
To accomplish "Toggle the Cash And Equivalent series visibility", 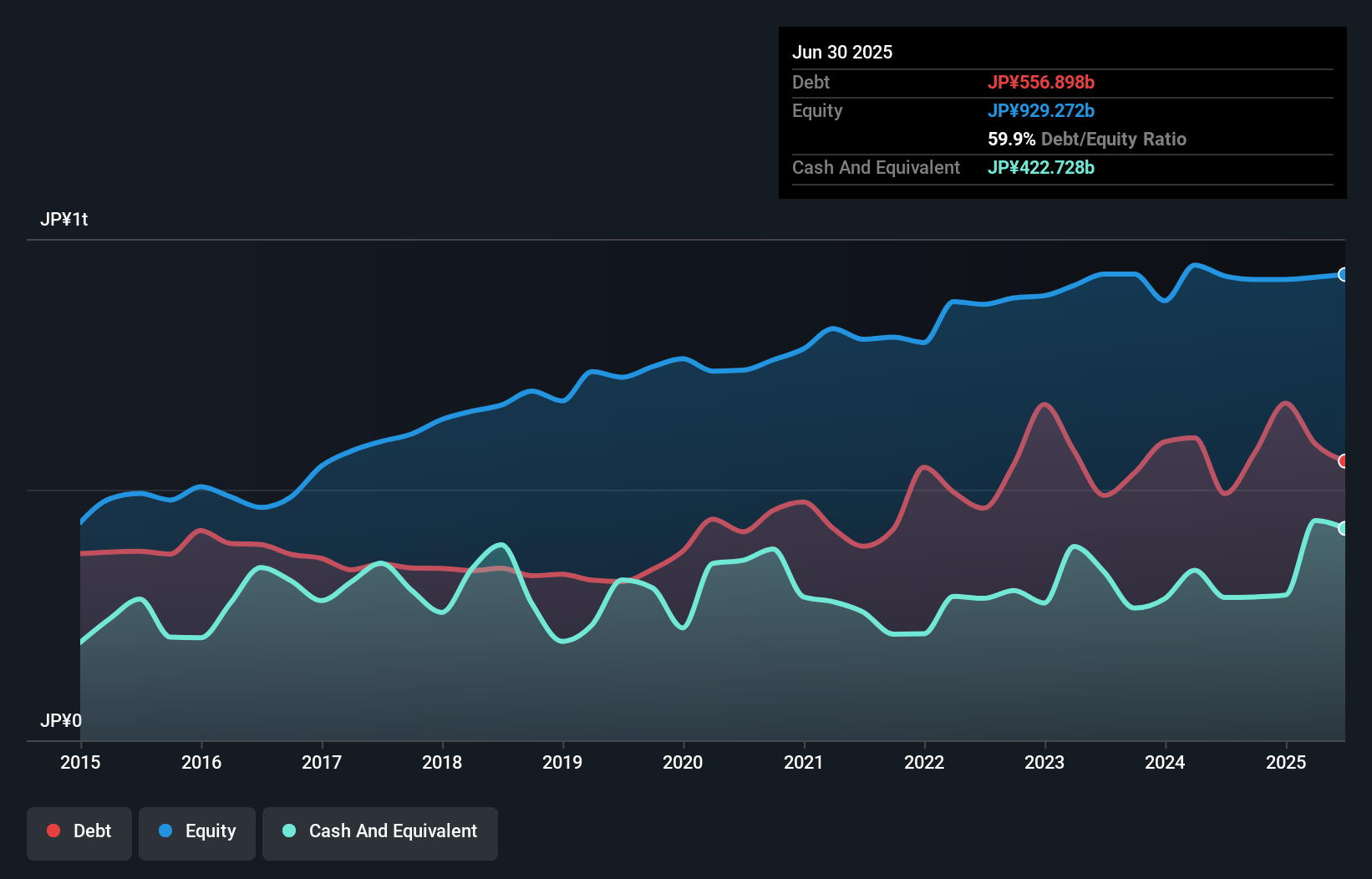I will point(380,831).
